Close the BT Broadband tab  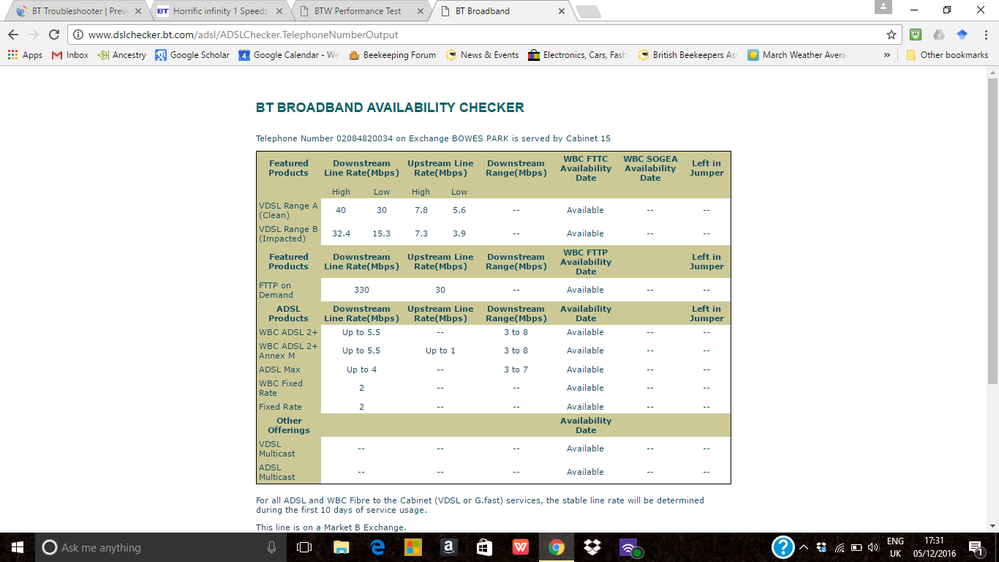click(x=561, y=11)
